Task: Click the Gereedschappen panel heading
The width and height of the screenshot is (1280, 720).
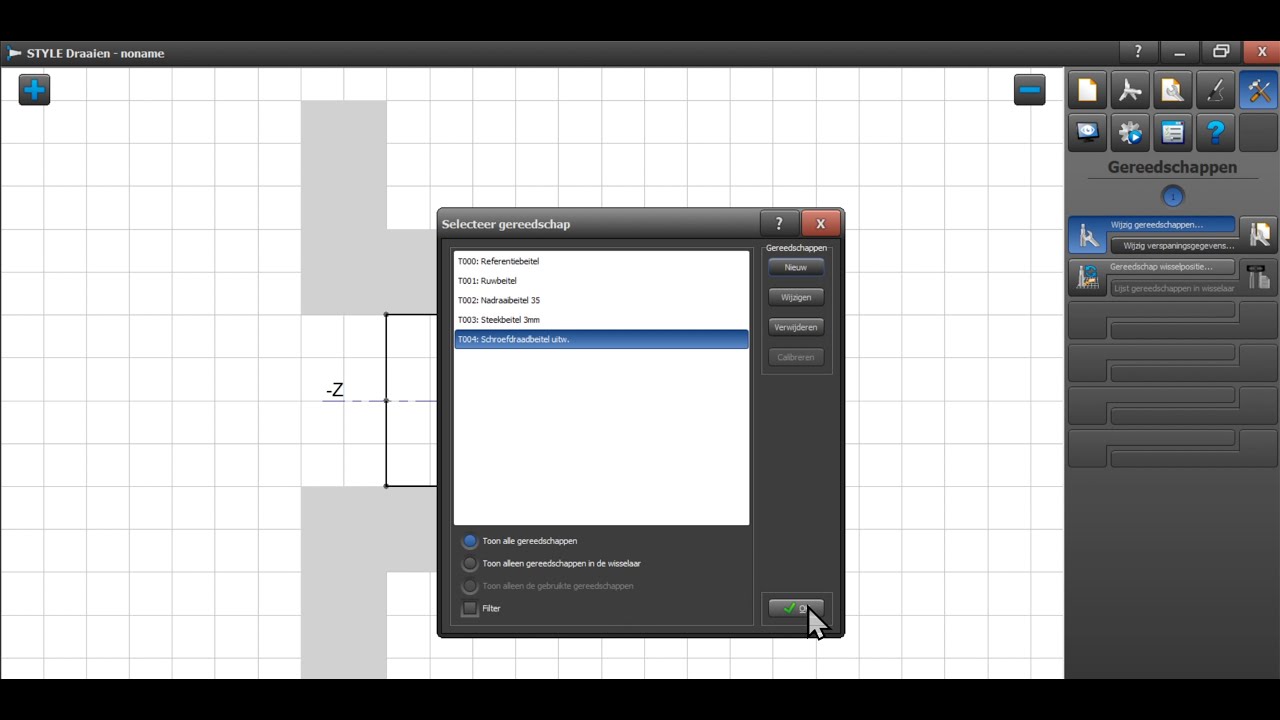Action: pyautogui.click(x=1172, y=168)
